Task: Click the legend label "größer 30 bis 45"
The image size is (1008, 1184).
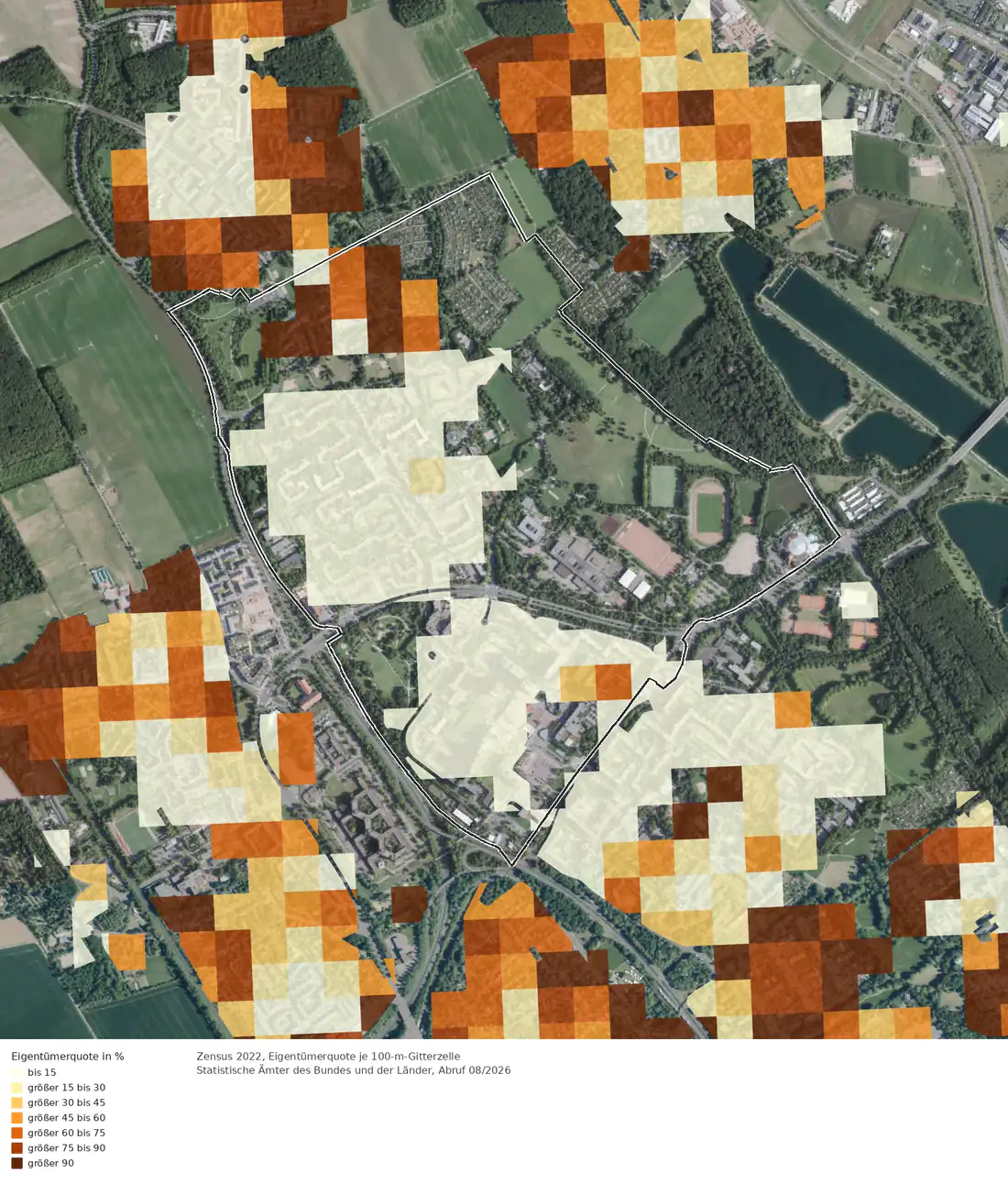Action: (67, 1102)
